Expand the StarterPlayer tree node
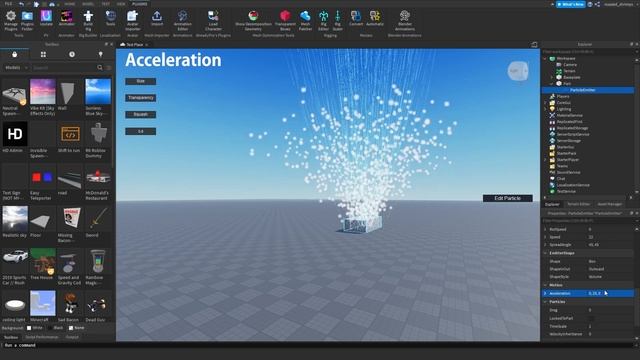The width and height of the screenshot is (640, 360). (545, 160)
